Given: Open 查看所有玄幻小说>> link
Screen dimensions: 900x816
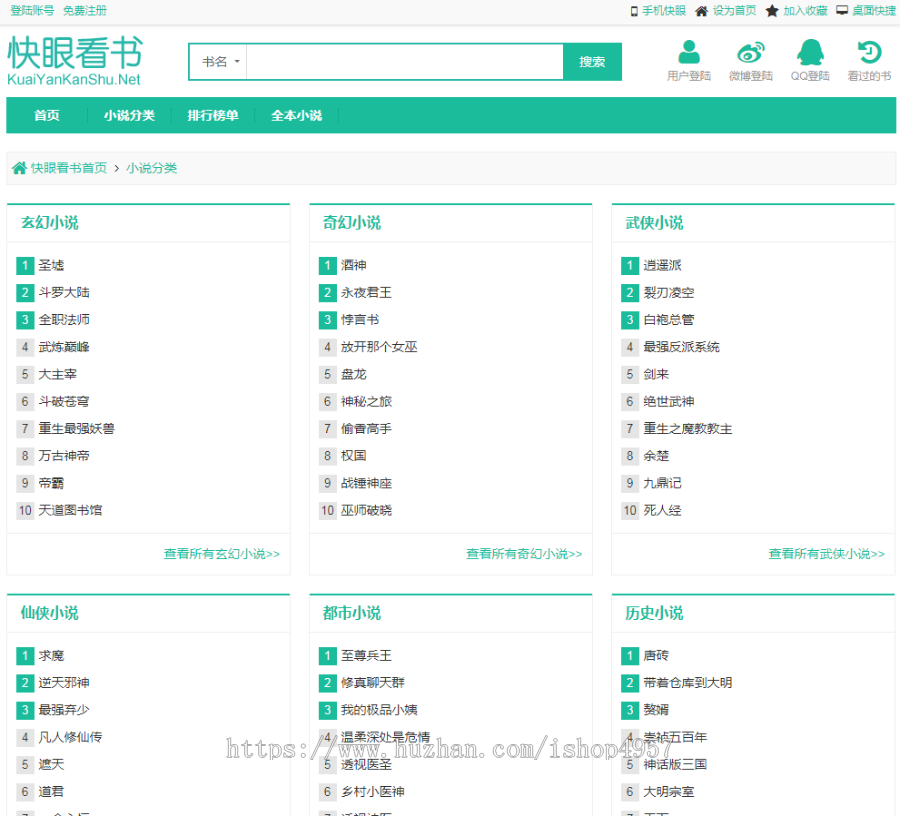Looking at the screenshot, I should pyautogui.click(x=222, y=554).
